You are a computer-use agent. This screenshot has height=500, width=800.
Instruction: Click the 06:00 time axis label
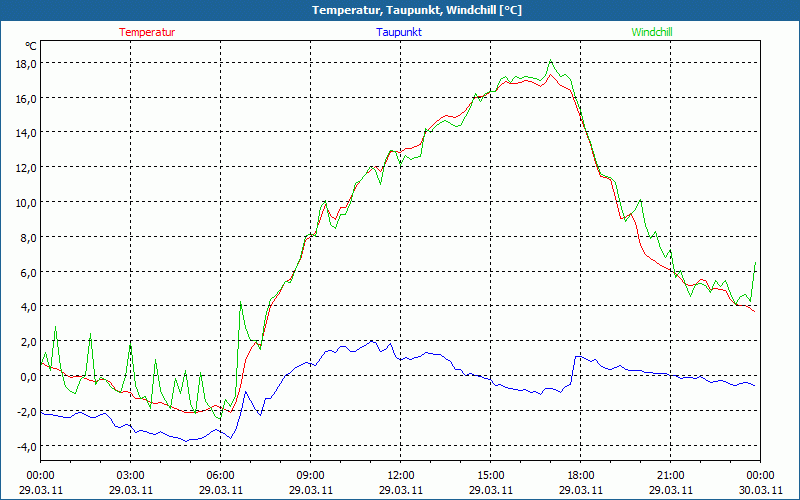point(221,475)
